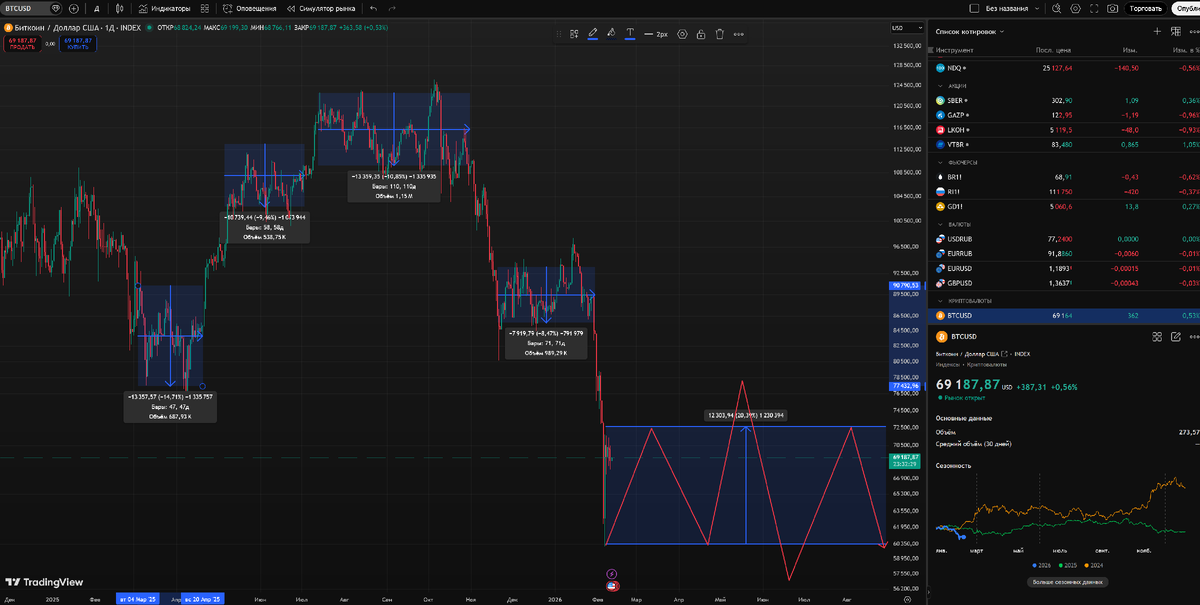Delete drawing with trash icon
This screenshot has height=605, width=1200.
[x=719, y=33]
